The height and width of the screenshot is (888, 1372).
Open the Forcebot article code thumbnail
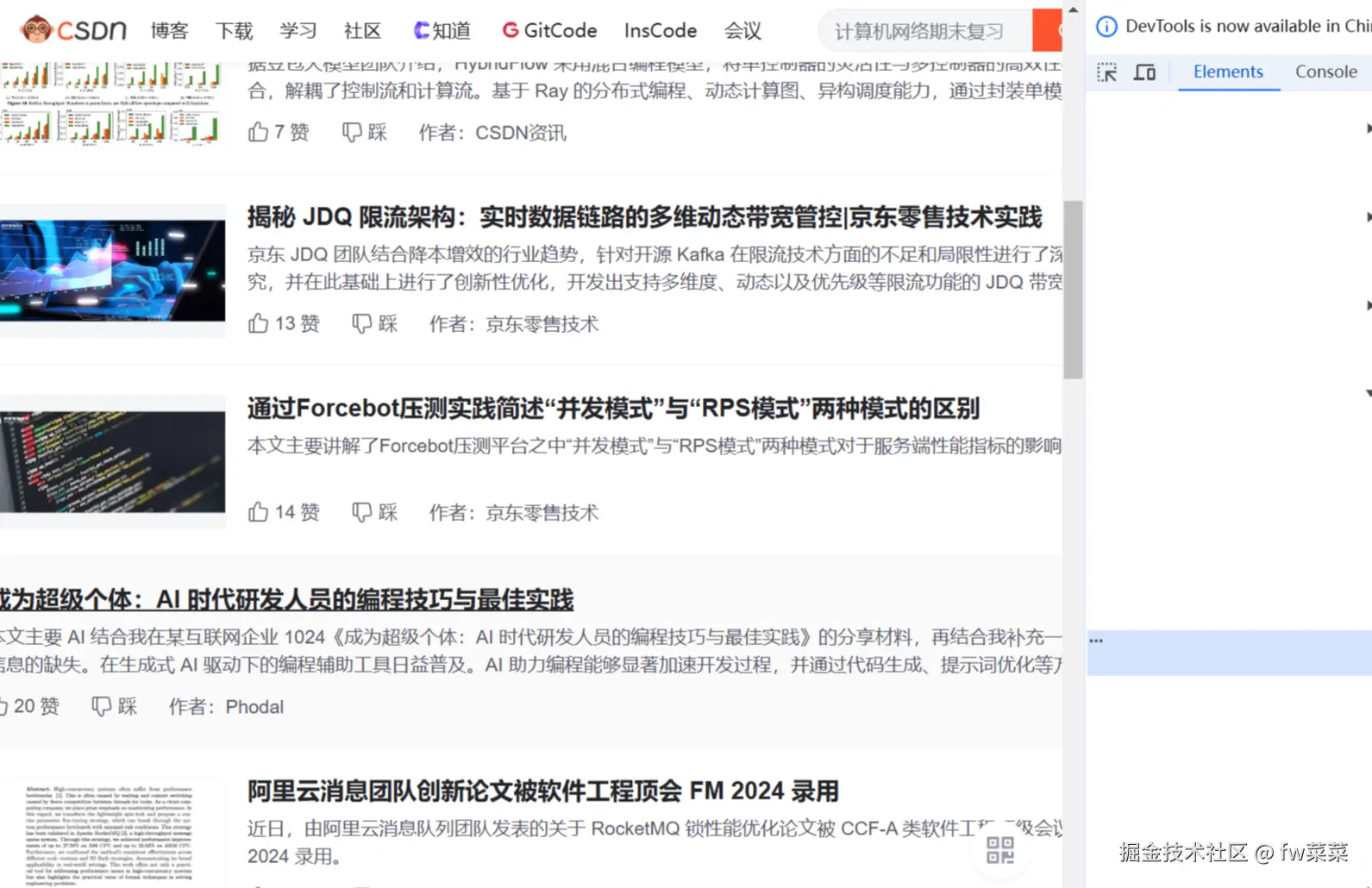click(x=112, y=462)
